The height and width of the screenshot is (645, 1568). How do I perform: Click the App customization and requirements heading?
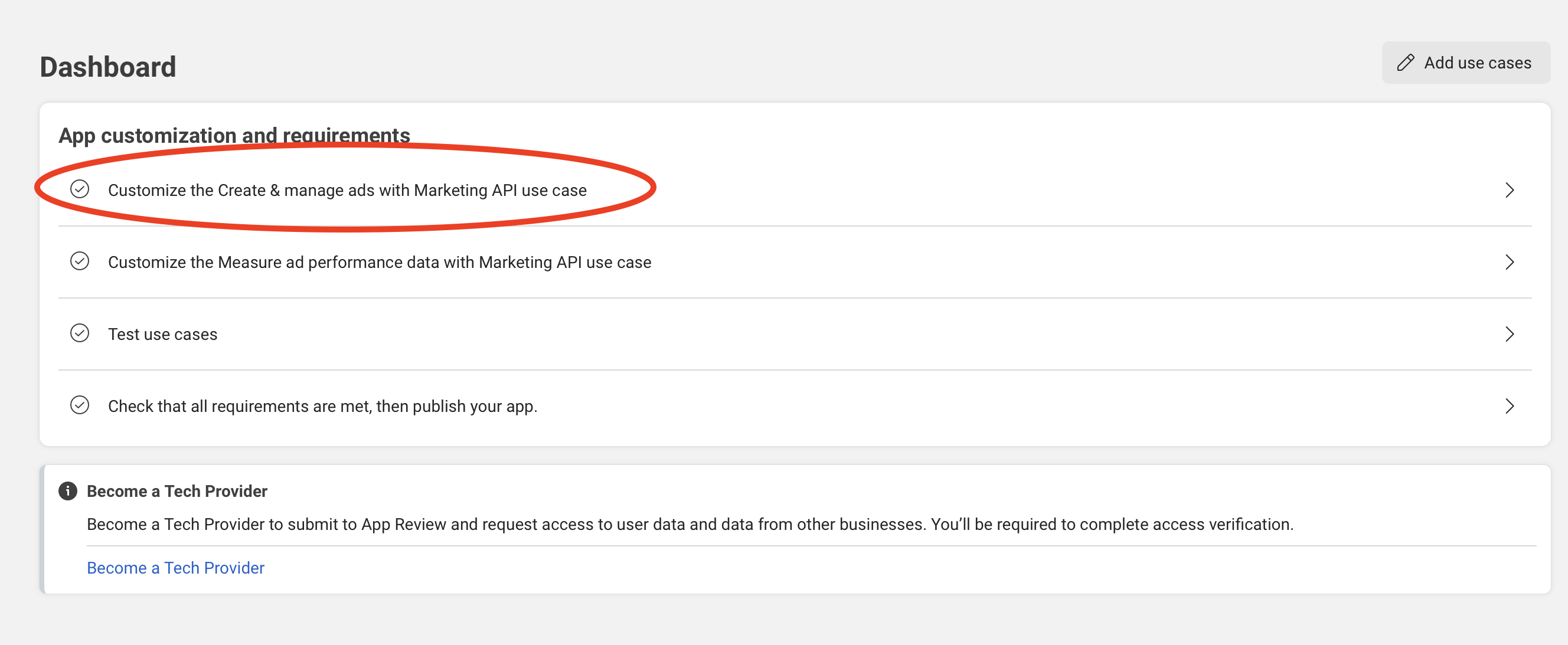coord(234,135)
